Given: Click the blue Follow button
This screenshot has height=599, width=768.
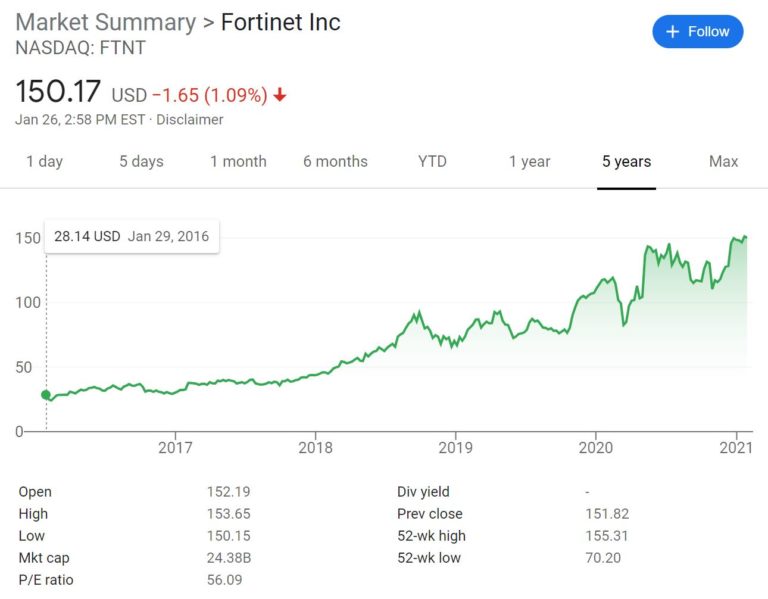Looking at the screenshot, I should click(697, 32).
